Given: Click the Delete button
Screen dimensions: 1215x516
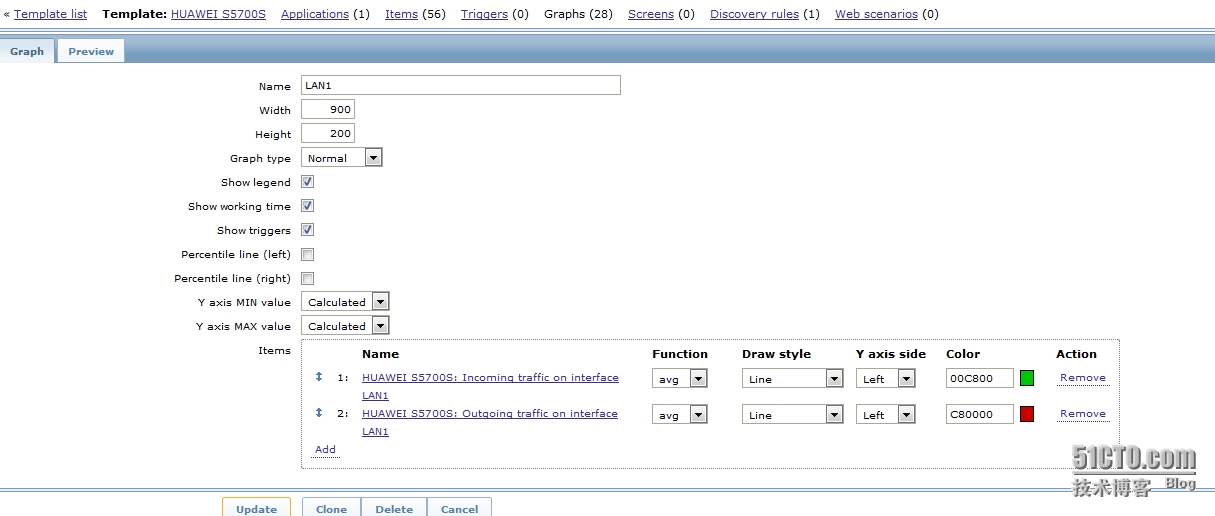Looking at the screenshot, I should 394,508.
